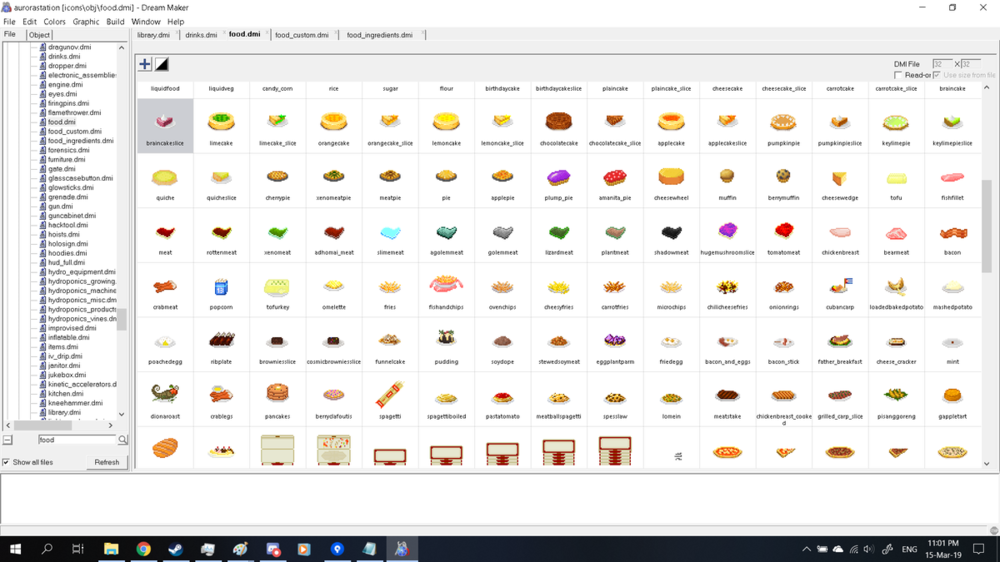Screen dimensions: 1000x562
Task: Switch to the food_custom.dmi tab
Action: point(302,35)
